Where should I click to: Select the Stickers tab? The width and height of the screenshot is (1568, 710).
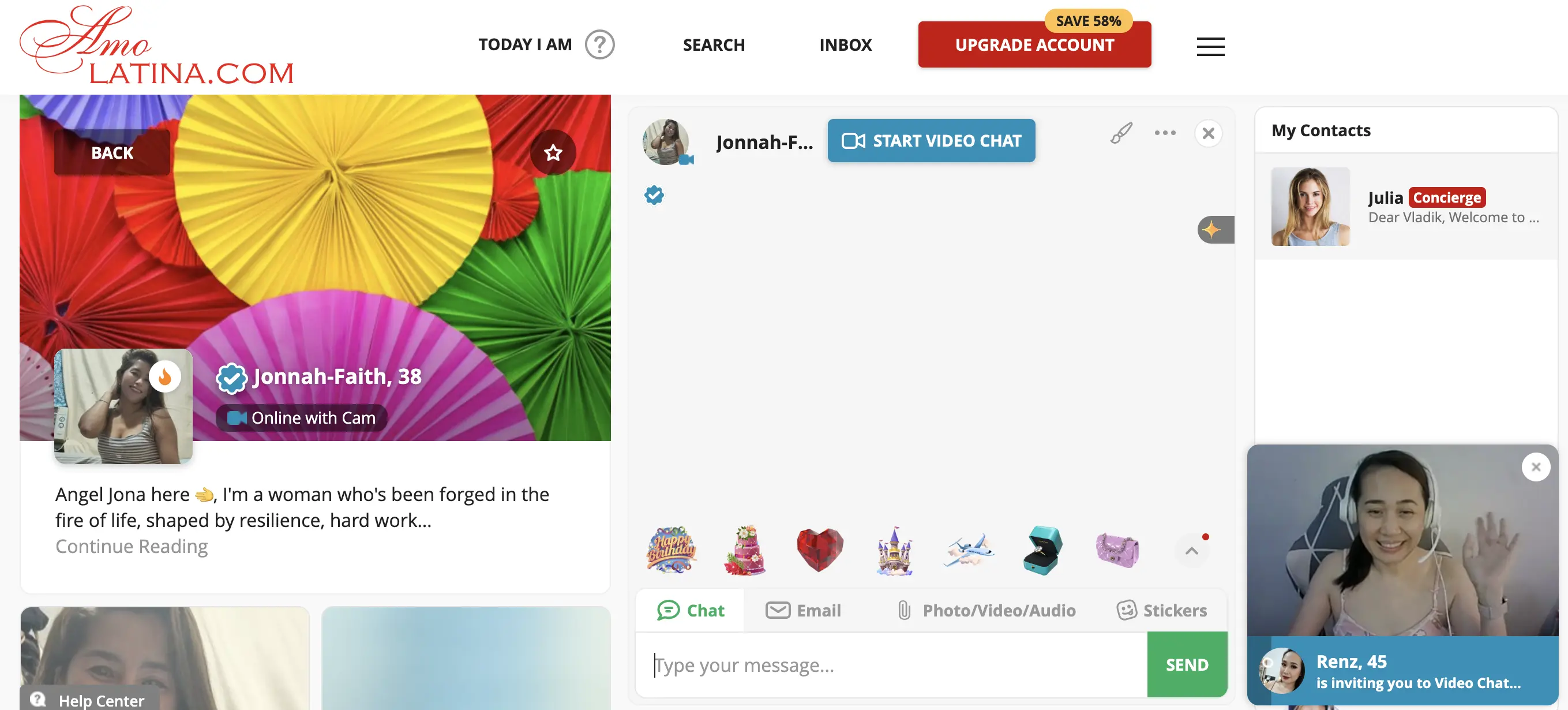(1161, 610)
